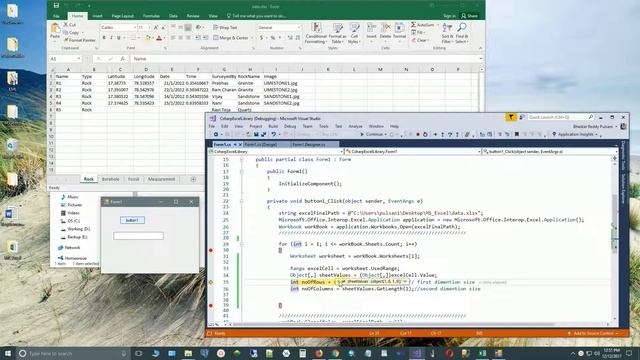This screenshot has height=360, width=640.
Task: Switch to Excel's Page Layout tab
Action: (x=122, y=16)
